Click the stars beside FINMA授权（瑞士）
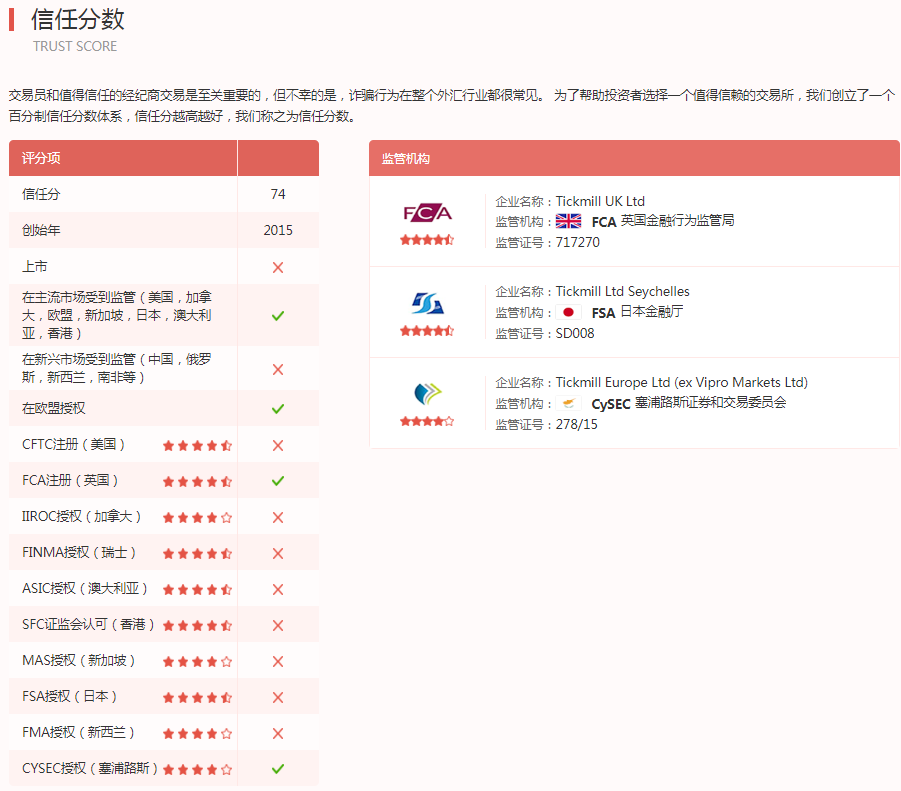The image size is (901, 791). tap(198, 554)
